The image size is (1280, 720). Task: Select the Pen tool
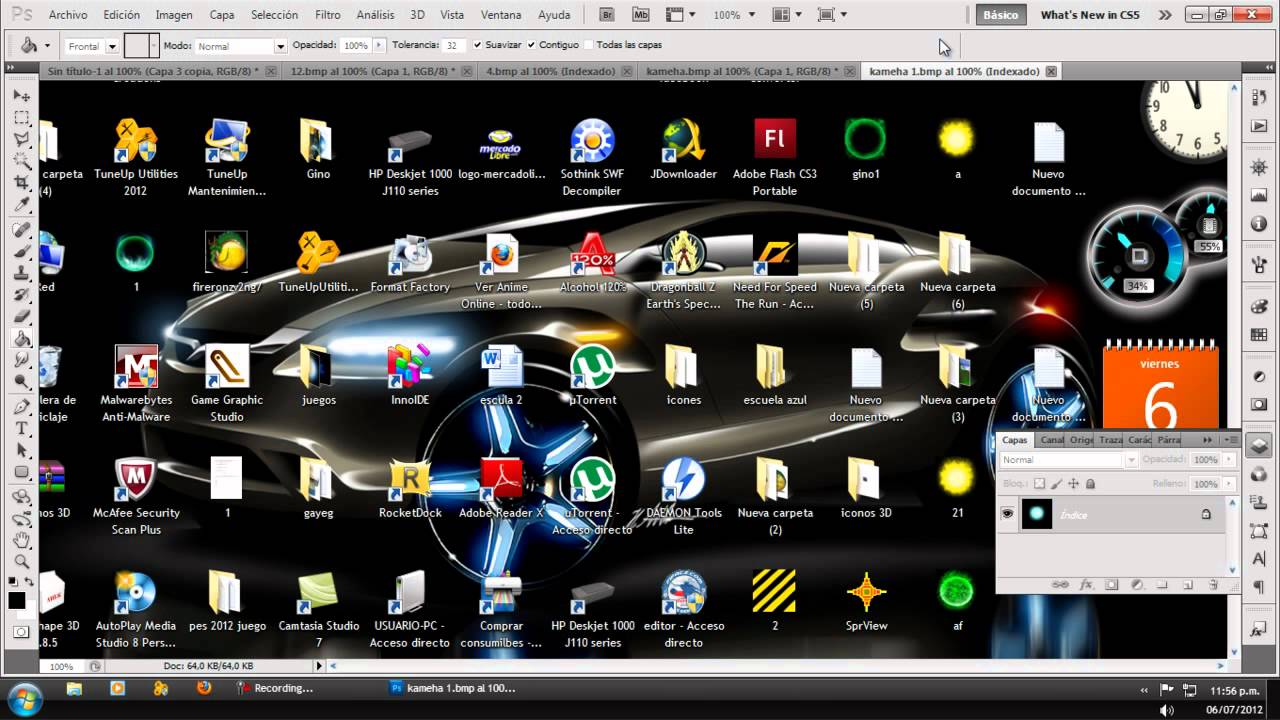point(21,407)
